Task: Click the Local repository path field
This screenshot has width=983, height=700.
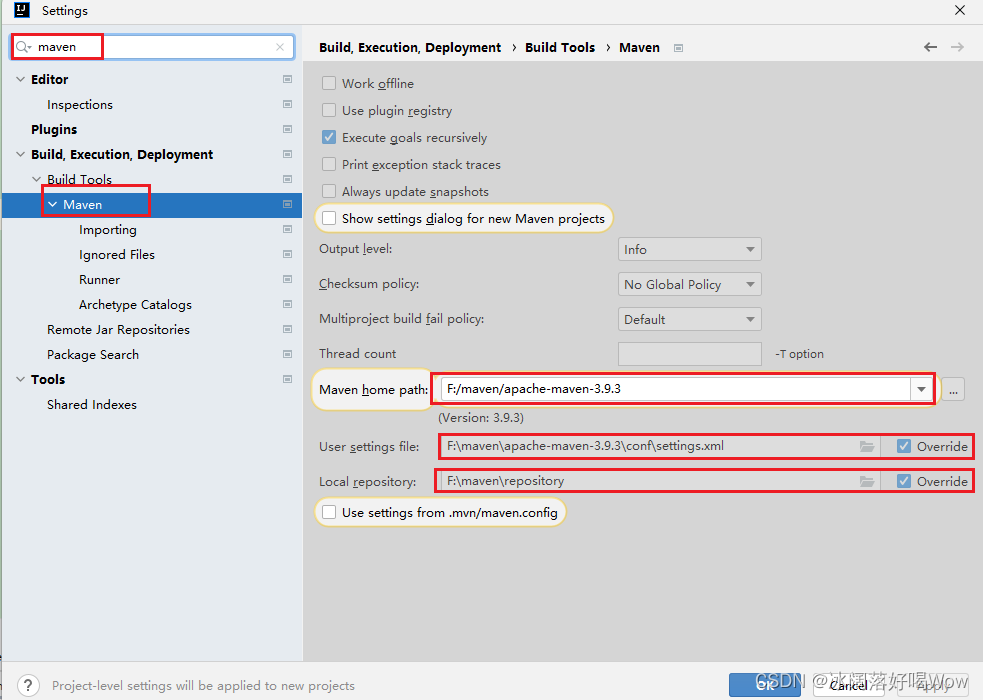Action: (x=649, y=481)
